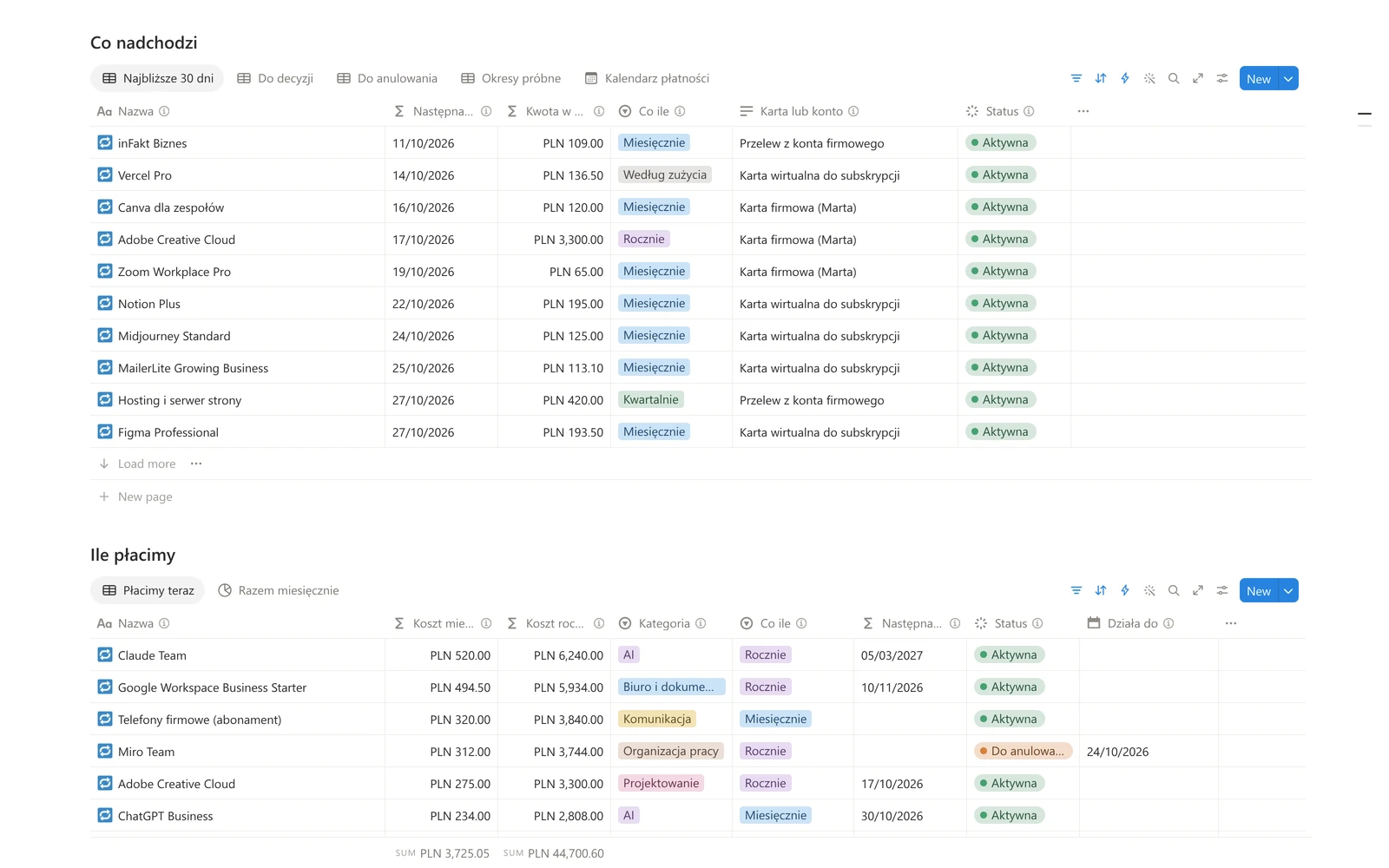Open filter icon in Ile płacimy toolbar
This screenshot has width=1389, height=868.
tap(1076, 590)
